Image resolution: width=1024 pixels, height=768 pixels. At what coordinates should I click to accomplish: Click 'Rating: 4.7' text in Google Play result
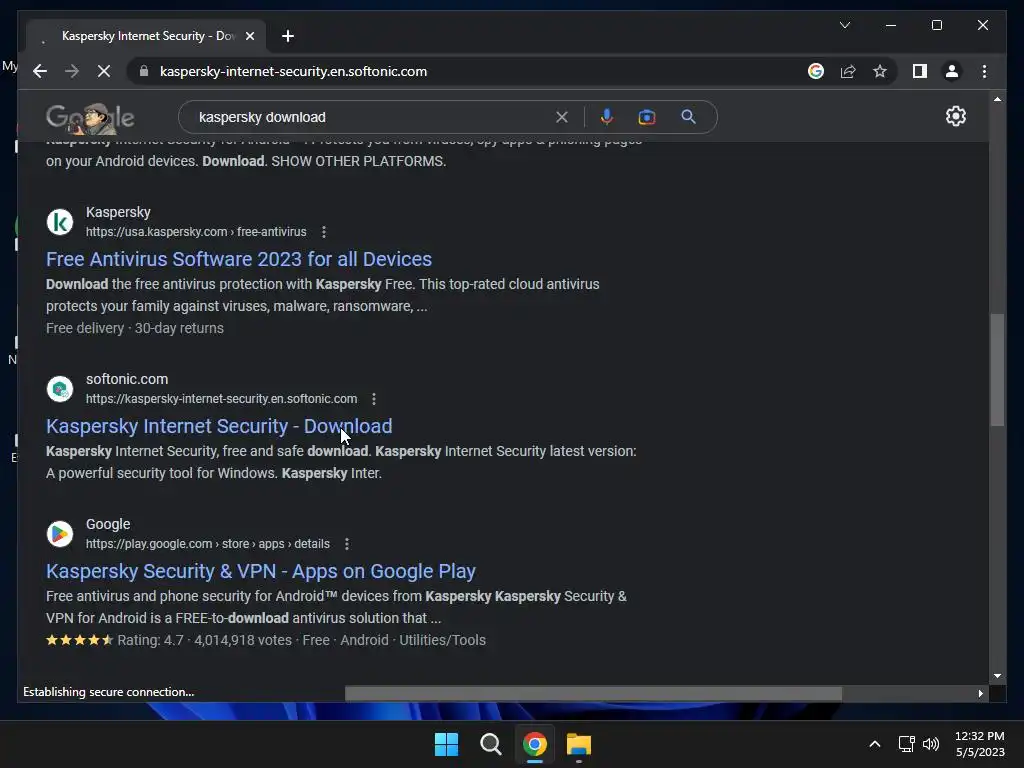(x=150, y=641)
